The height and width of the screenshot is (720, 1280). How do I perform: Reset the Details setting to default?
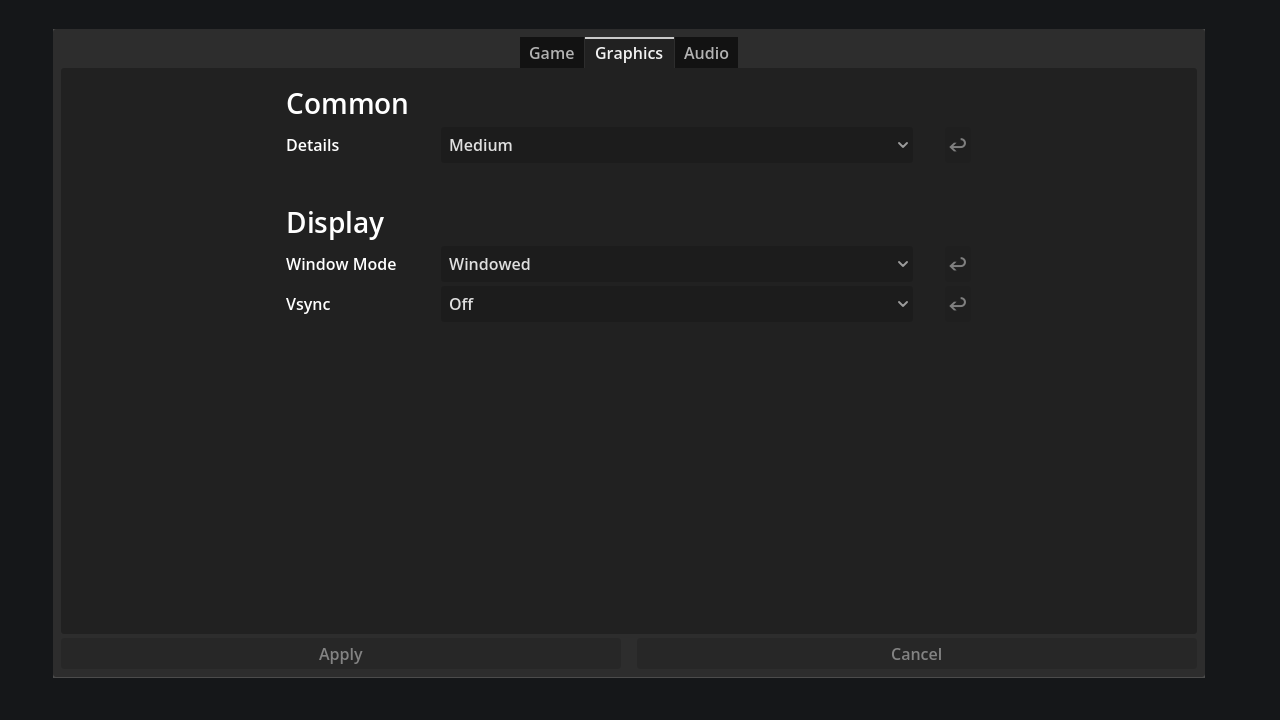pyautogui.click(x=957, y=145)
